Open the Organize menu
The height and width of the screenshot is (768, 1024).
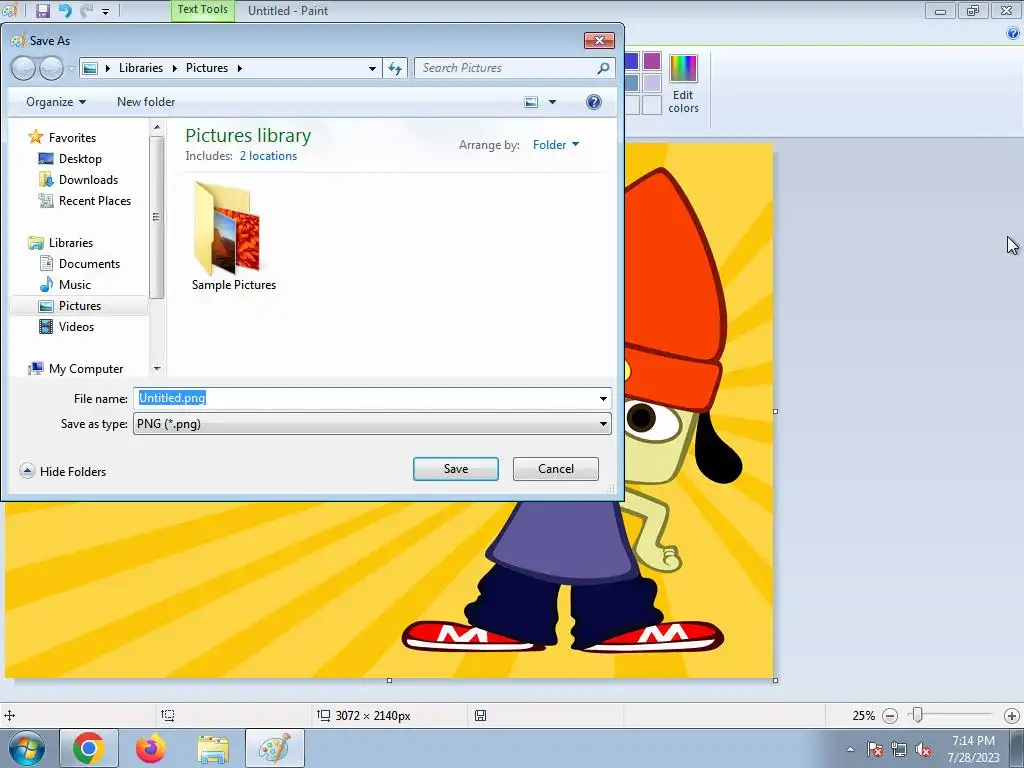coord(56,102)
